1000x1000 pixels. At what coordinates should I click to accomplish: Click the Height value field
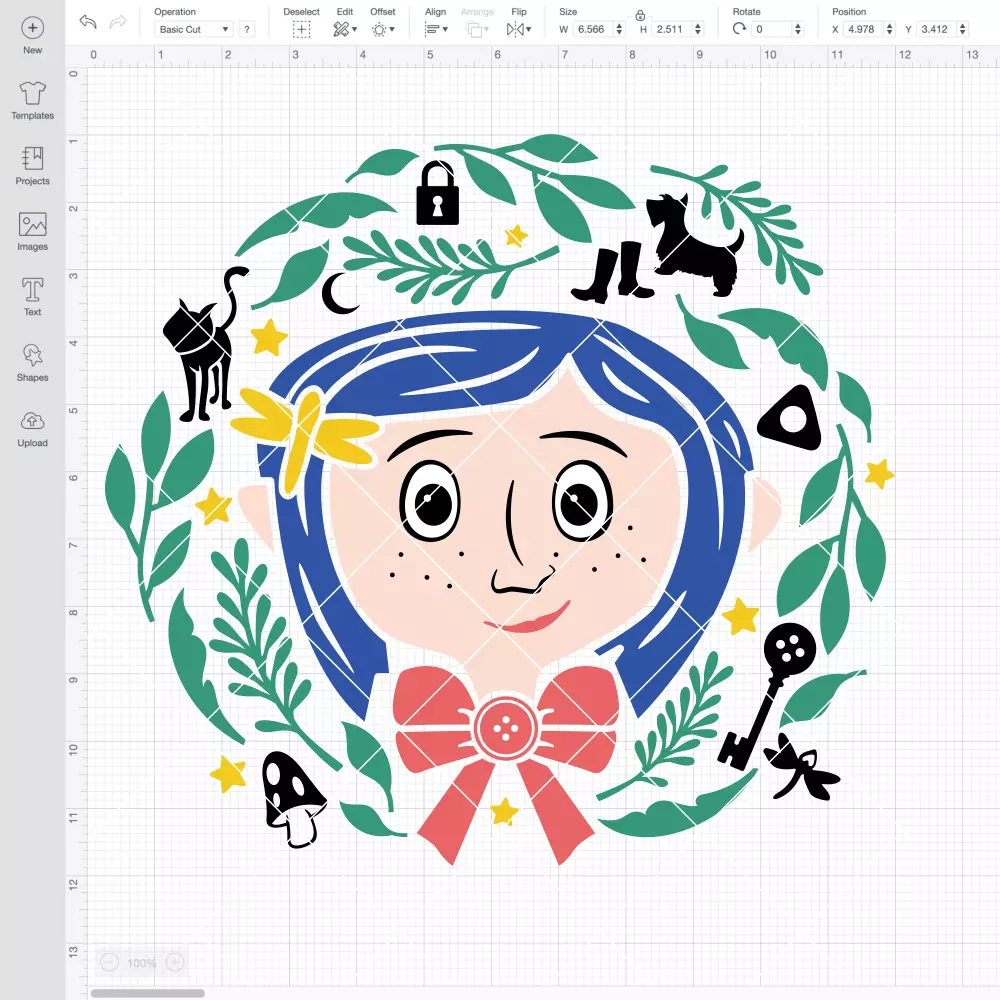click(x=672, y=29)
